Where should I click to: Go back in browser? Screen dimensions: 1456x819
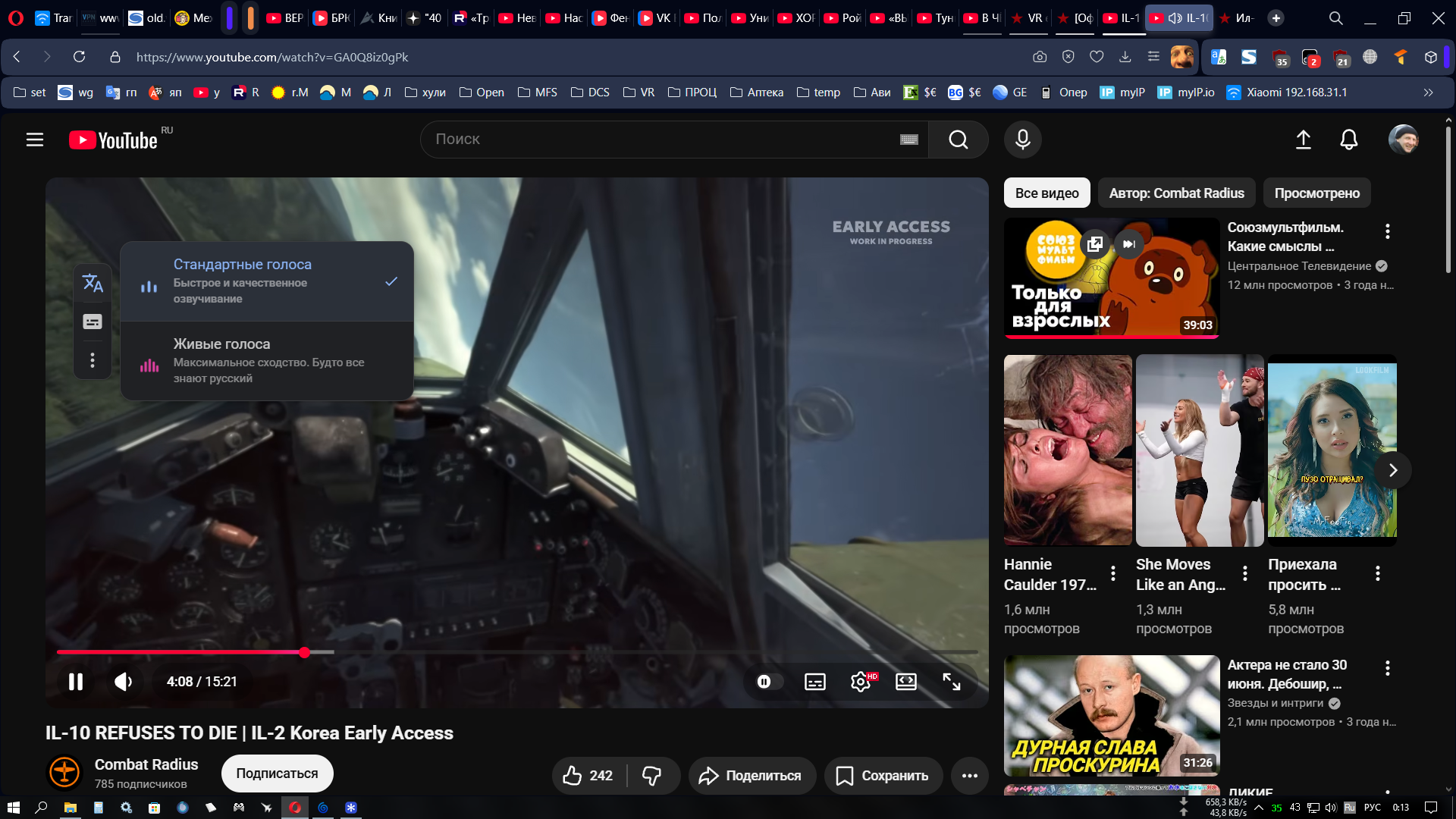(17, 57)
